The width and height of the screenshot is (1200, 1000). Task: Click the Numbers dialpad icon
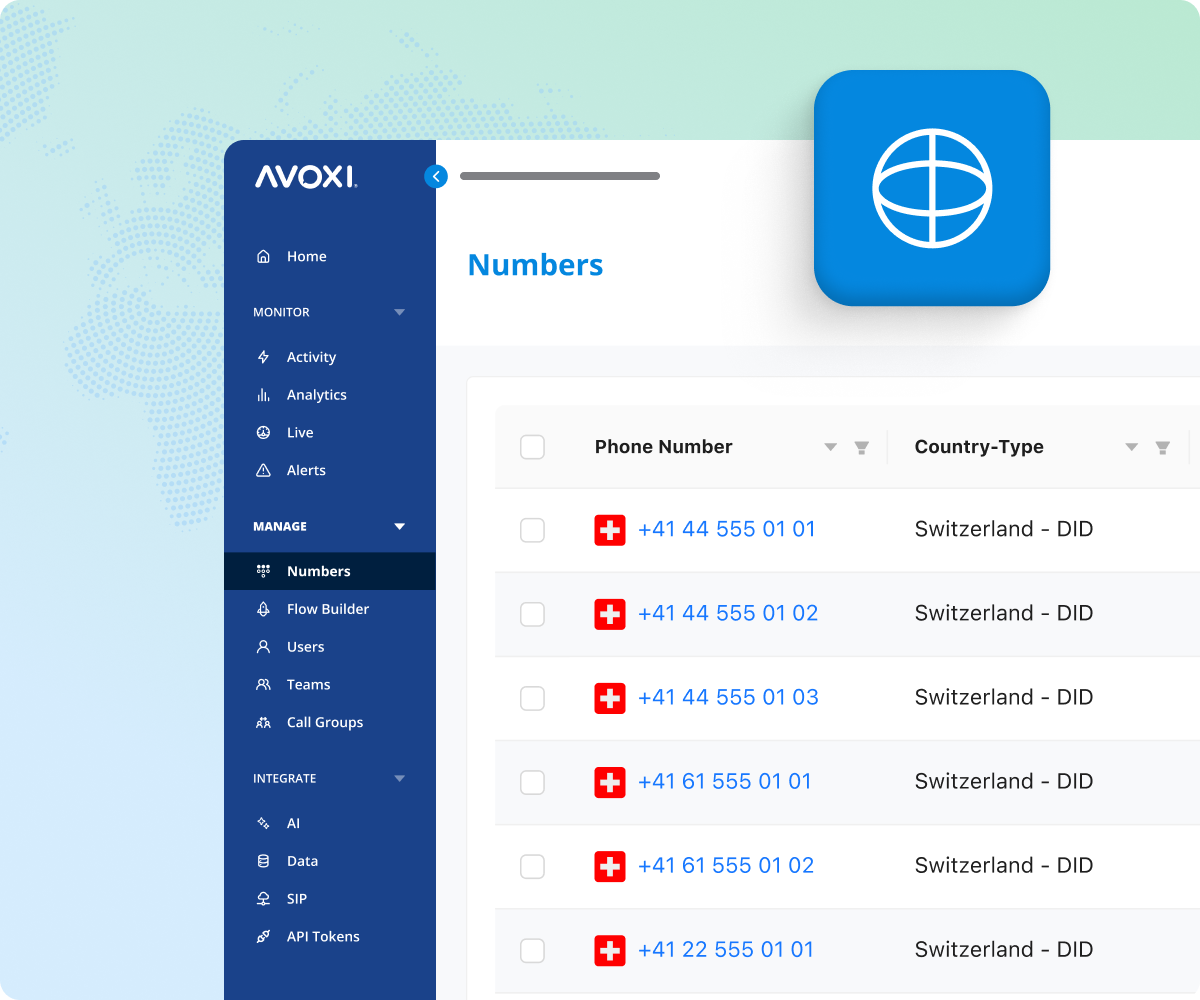click(263, 571)
